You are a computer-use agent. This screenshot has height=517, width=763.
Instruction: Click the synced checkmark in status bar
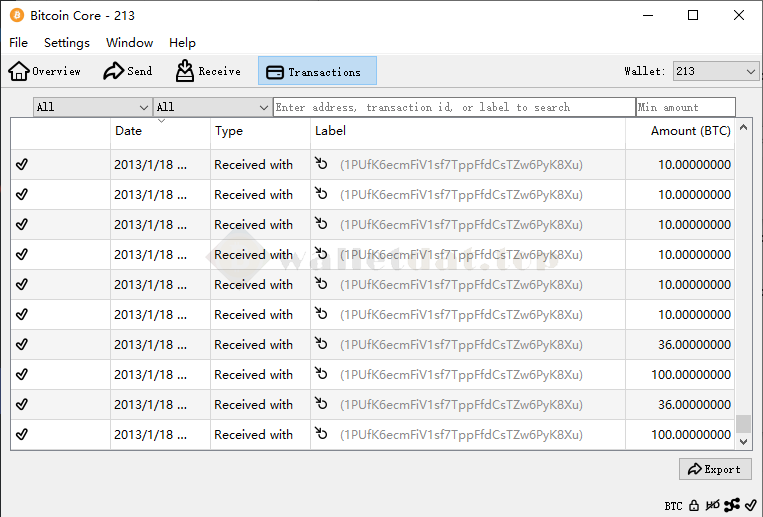(750, 505)
